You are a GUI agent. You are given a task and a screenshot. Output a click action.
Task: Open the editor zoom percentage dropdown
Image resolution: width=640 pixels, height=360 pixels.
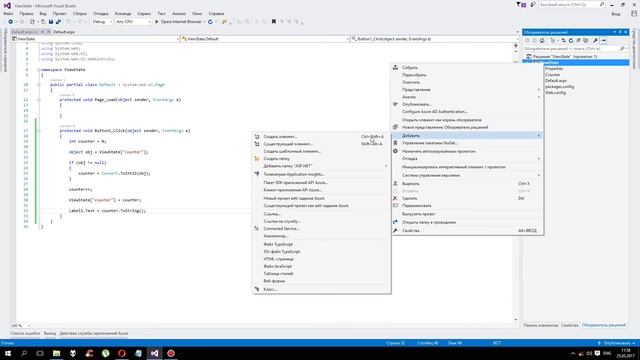tap(20, 325)
